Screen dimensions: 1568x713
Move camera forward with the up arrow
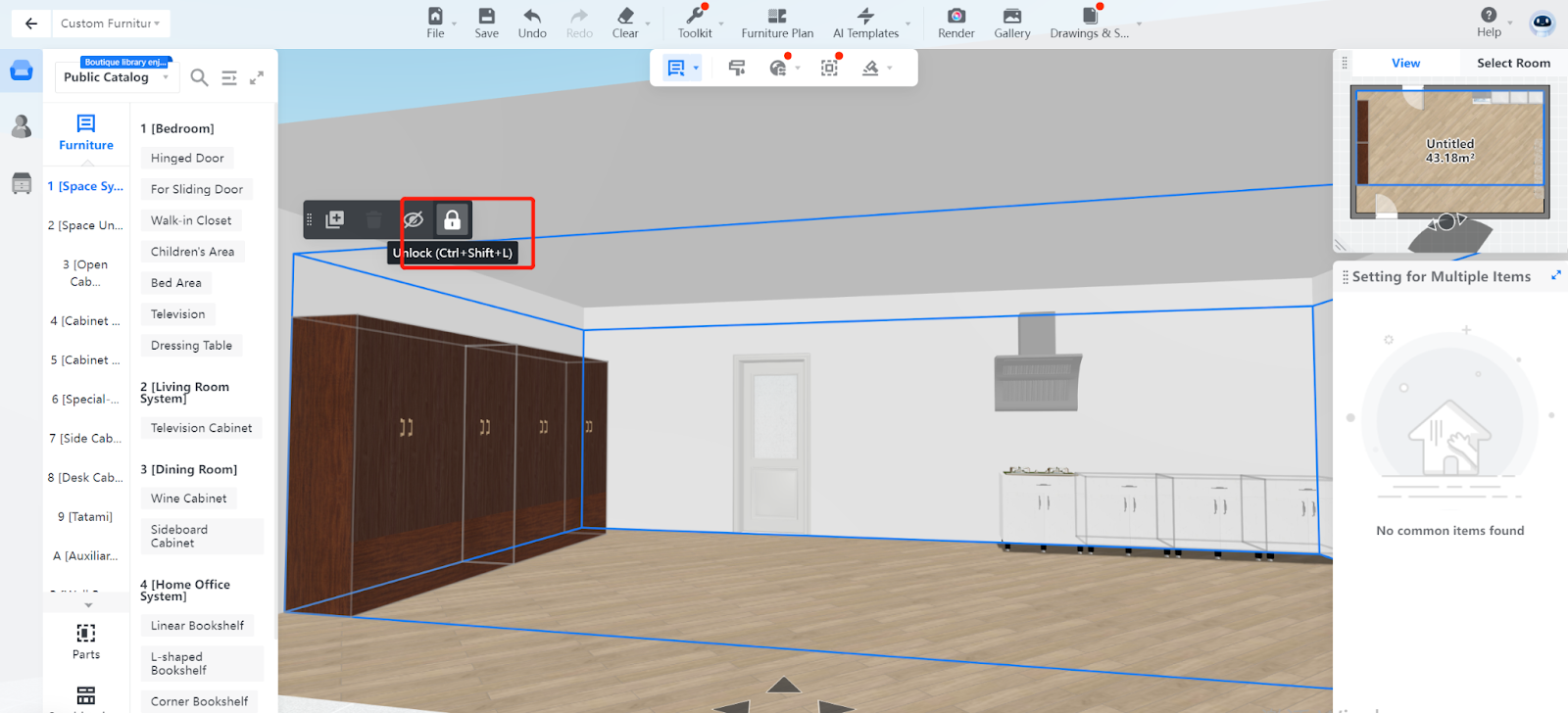point(783,686)
